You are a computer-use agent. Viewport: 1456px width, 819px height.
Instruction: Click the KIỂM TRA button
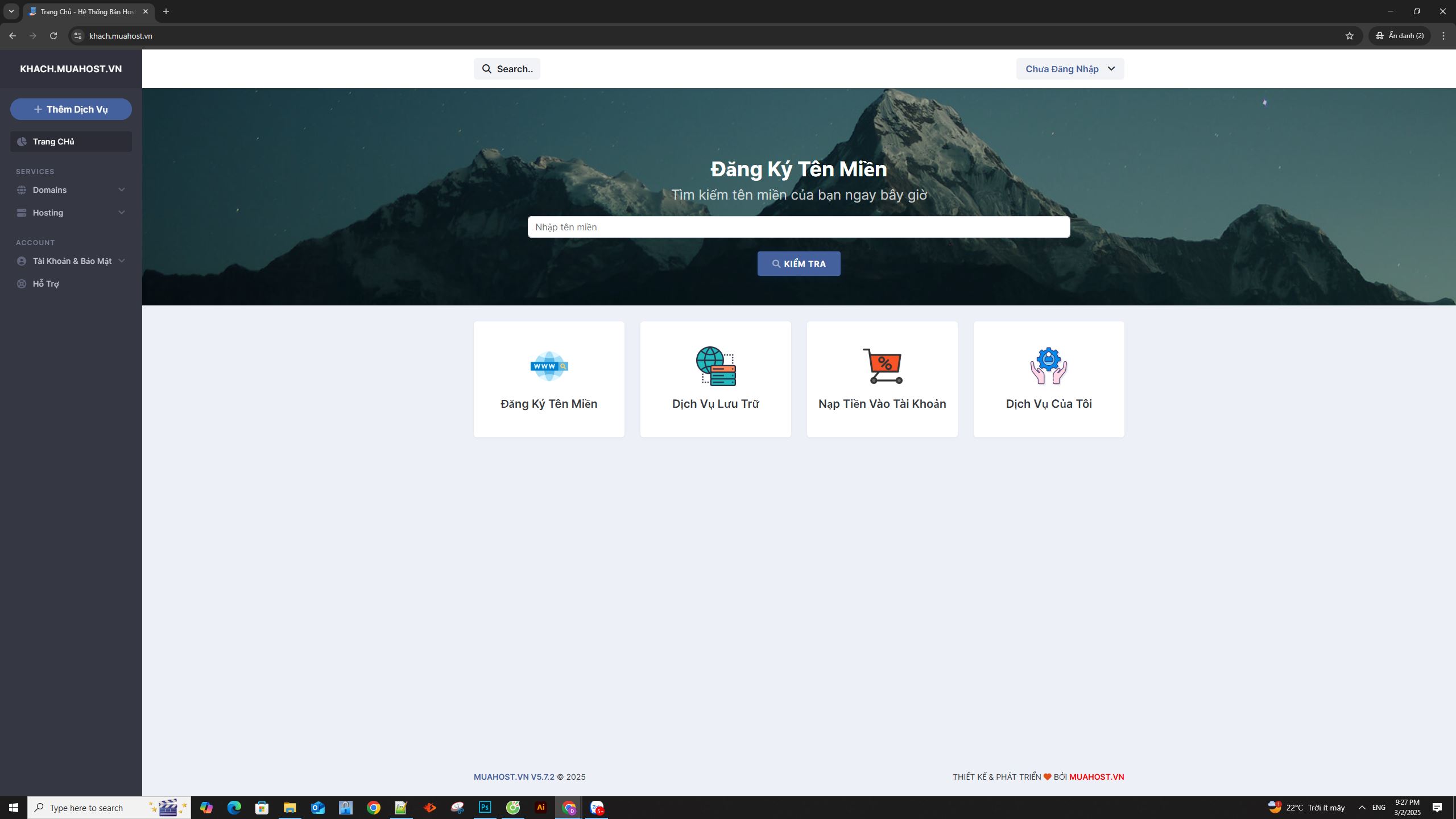(799, 264)
